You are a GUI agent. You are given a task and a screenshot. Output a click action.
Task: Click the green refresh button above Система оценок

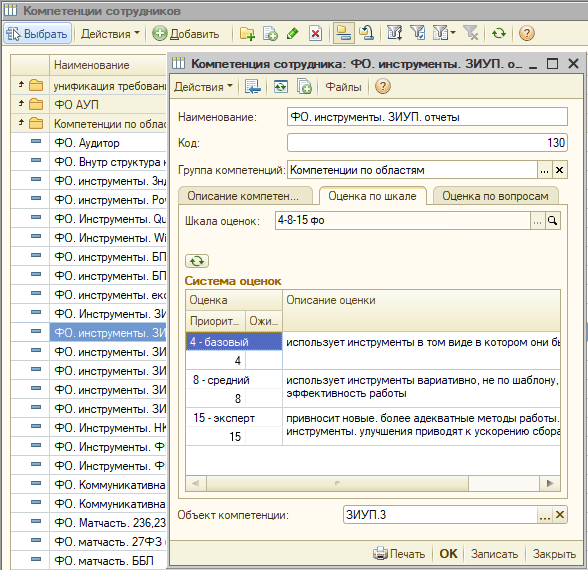[197, 261]
